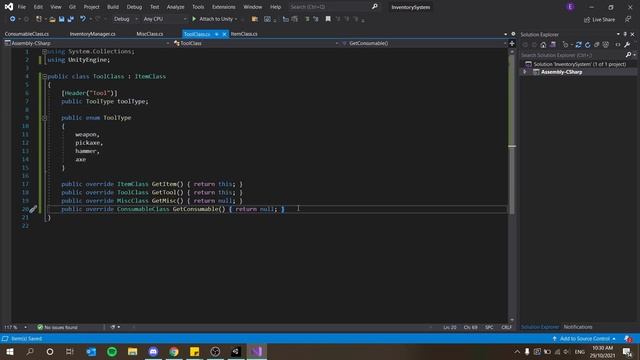640x360 pixels.
Task: Click the quick actions screwdriver icon line 20
Action: [33, 209]
